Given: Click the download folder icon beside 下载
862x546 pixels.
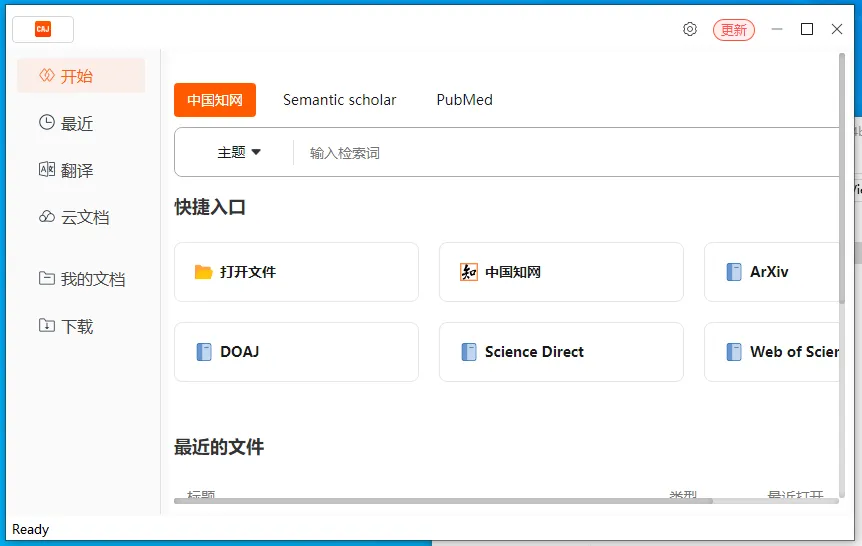Looking at the screenshot, I should coord(47,326).
